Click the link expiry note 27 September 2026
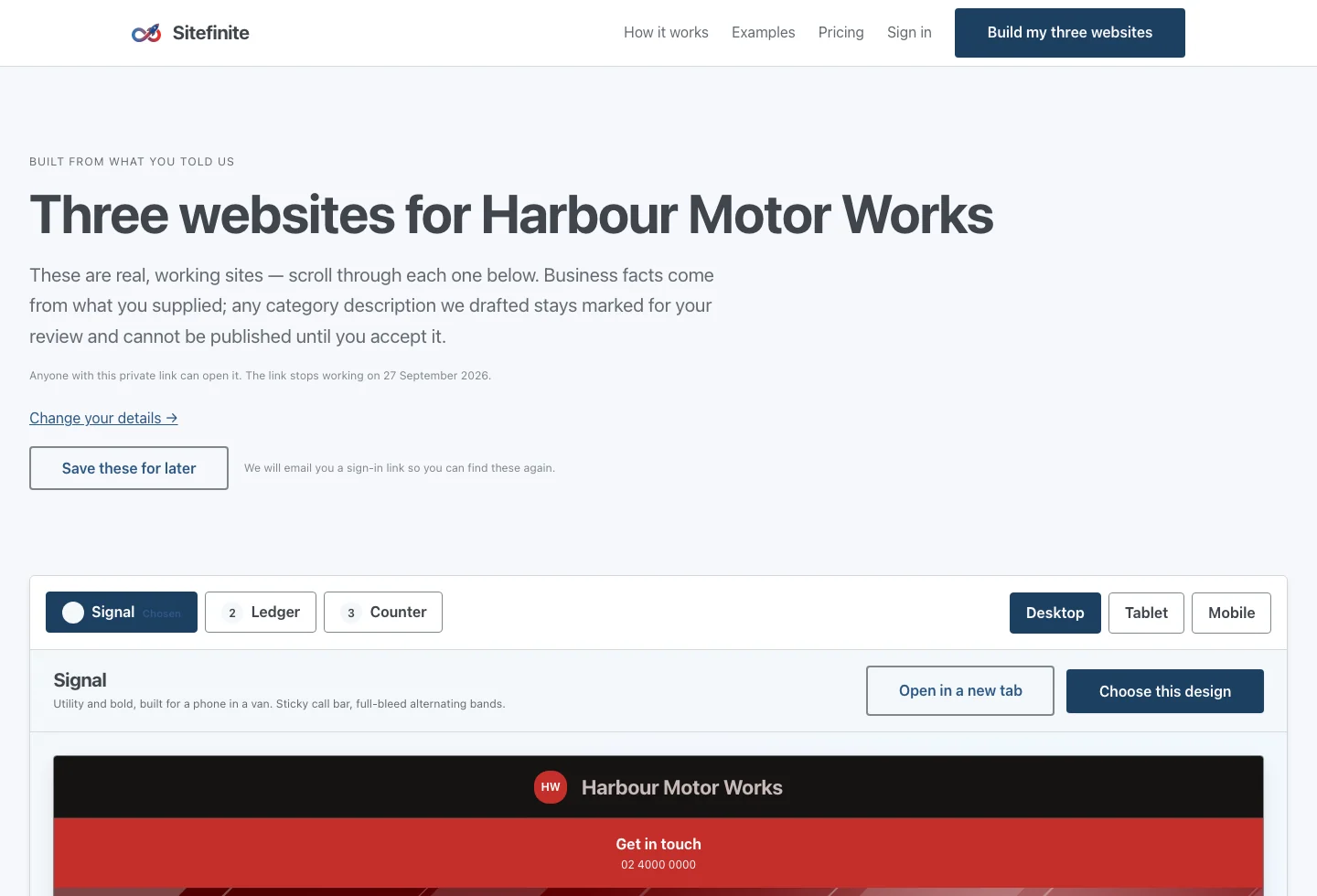This screenshot has width=1317, height=896. click(x=261, y=376)
